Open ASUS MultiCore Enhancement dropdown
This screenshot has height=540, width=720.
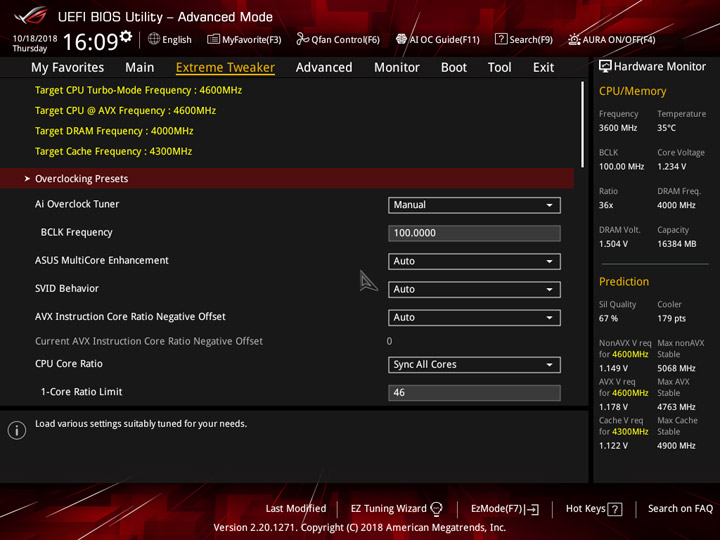click(x=474, y=261)
